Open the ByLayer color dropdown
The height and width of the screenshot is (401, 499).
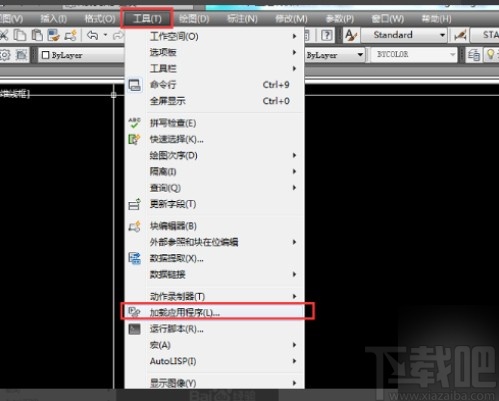pyautogui.click(x=82, y=55)
